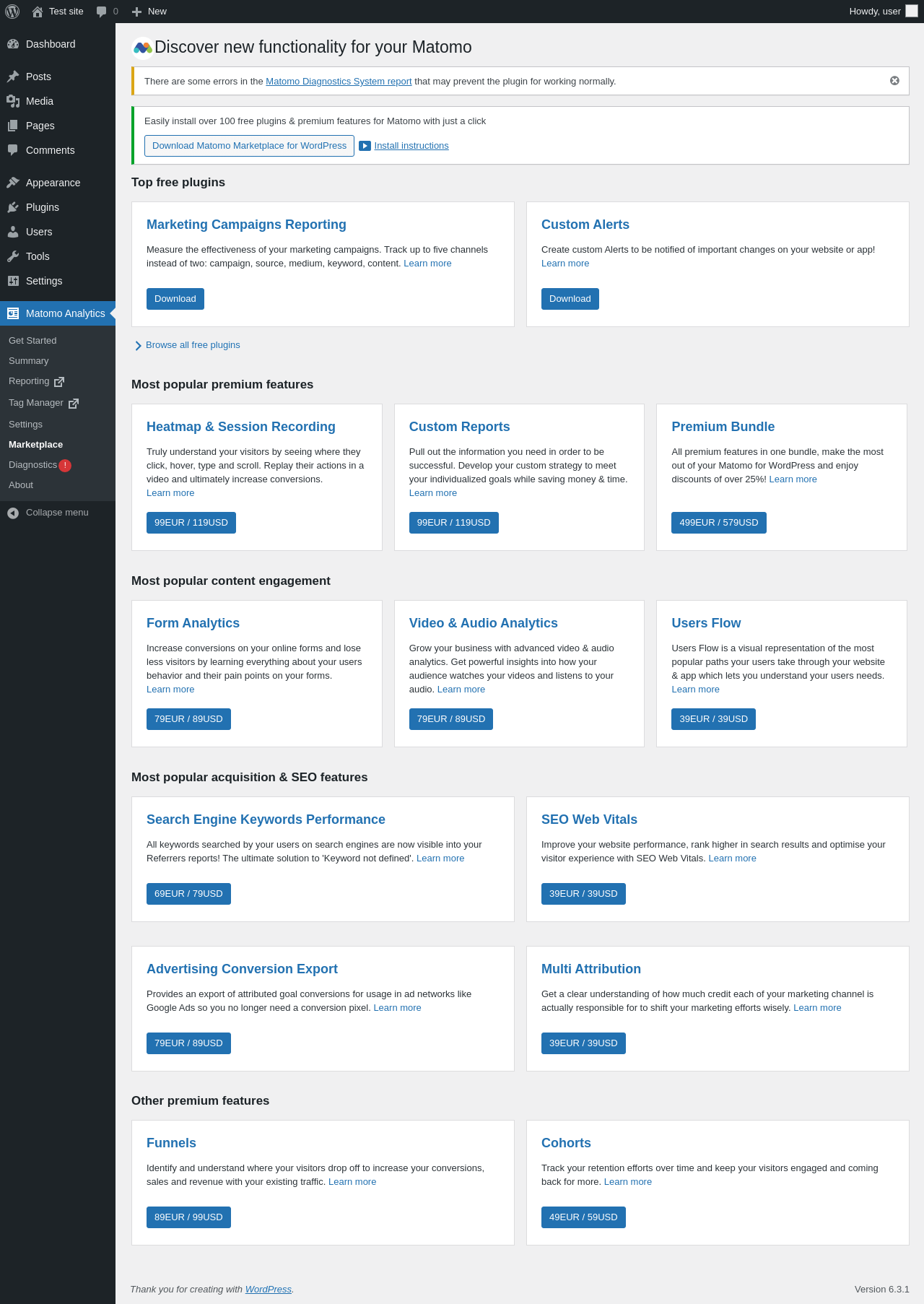The height and width of the screenshot is (1304, 924).
Task: Click the Dashboard gauge icon
Action: pos(13,44)
